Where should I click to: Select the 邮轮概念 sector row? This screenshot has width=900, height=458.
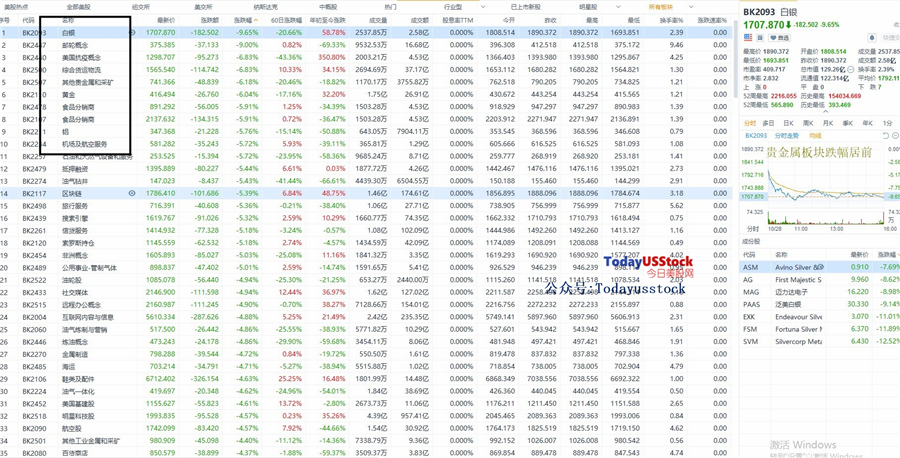click(366, 45)
